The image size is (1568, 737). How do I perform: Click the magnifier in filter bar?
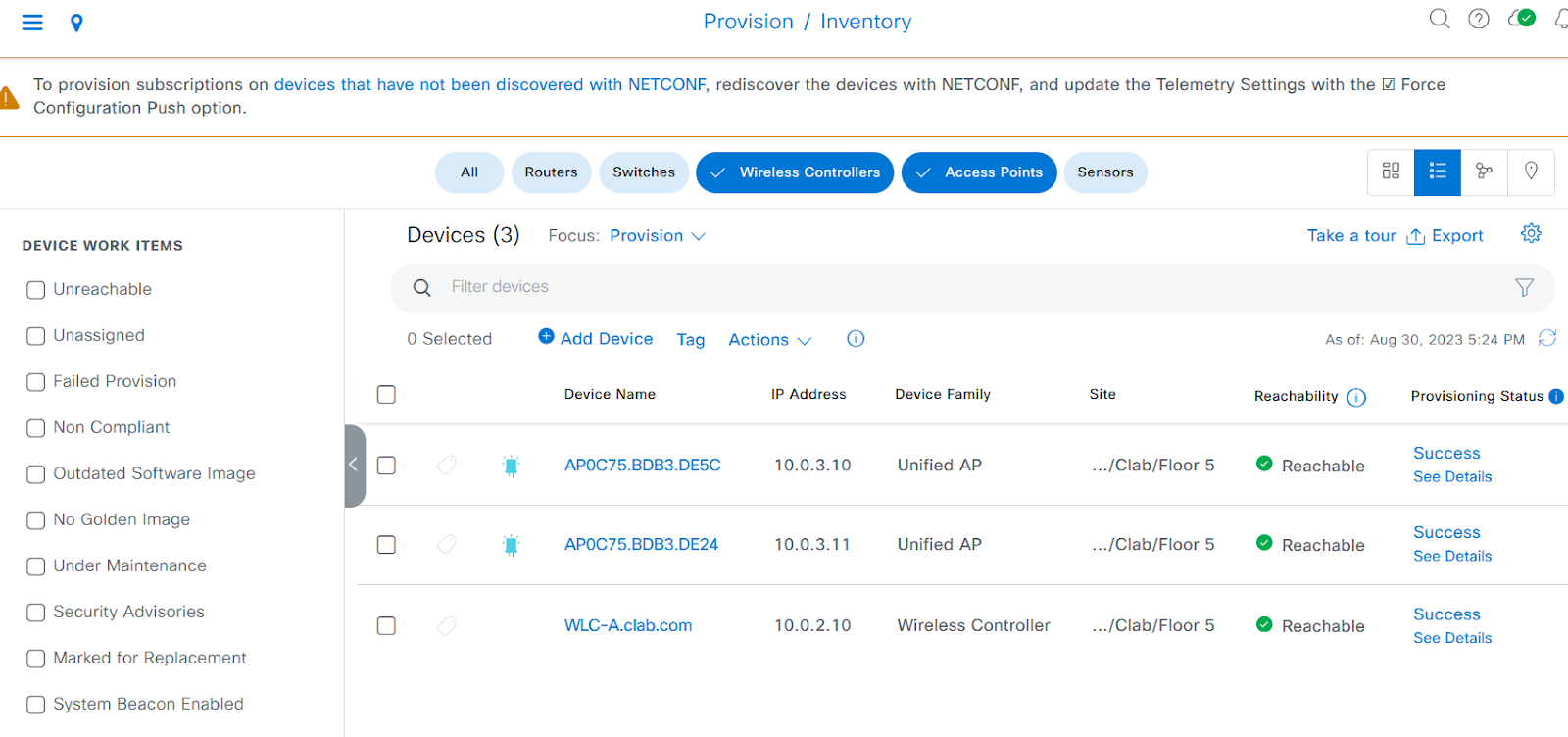[422, 288]
